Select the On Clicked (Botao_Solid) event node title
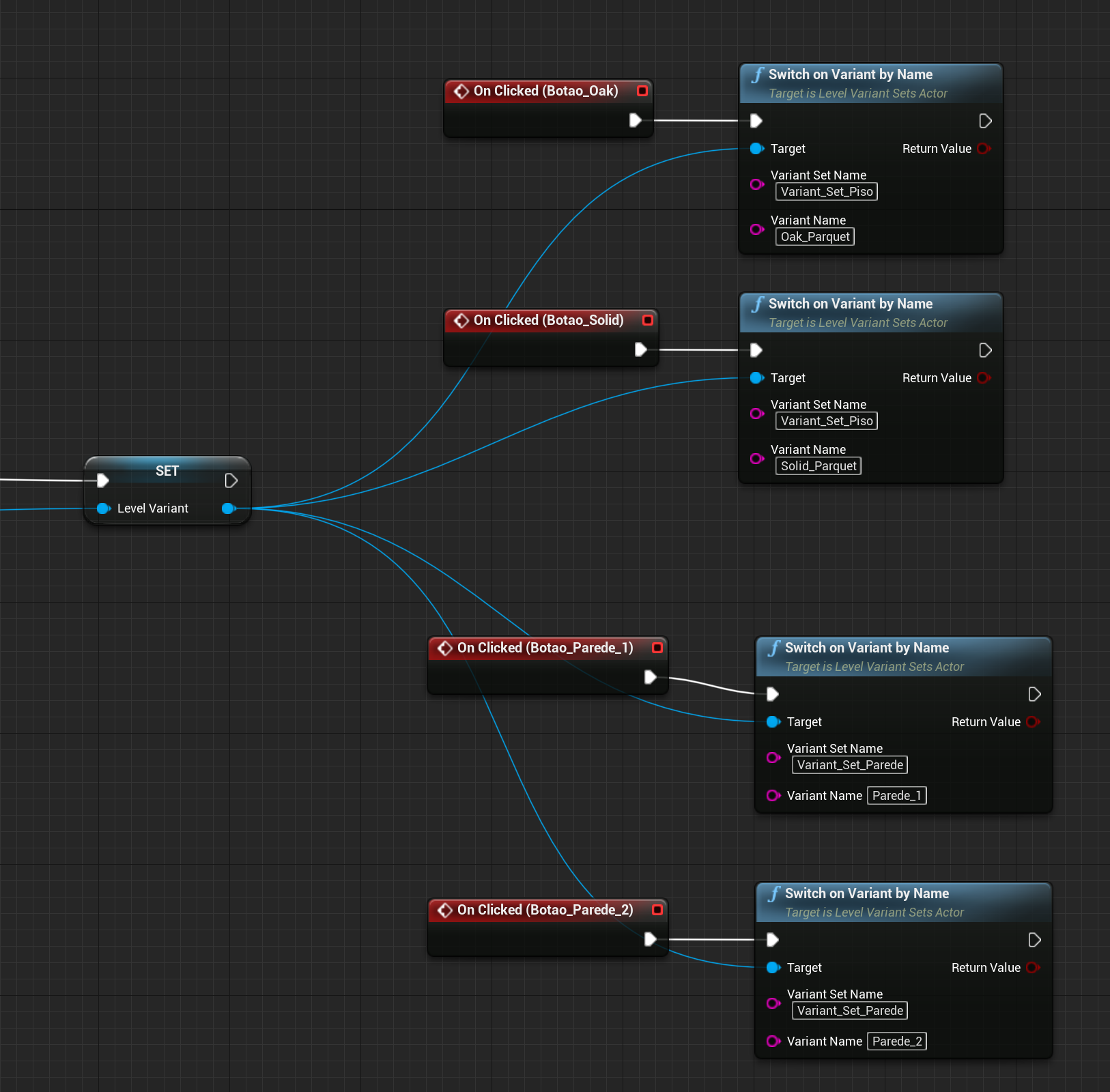1110x1092 pixels. point(548,320)
